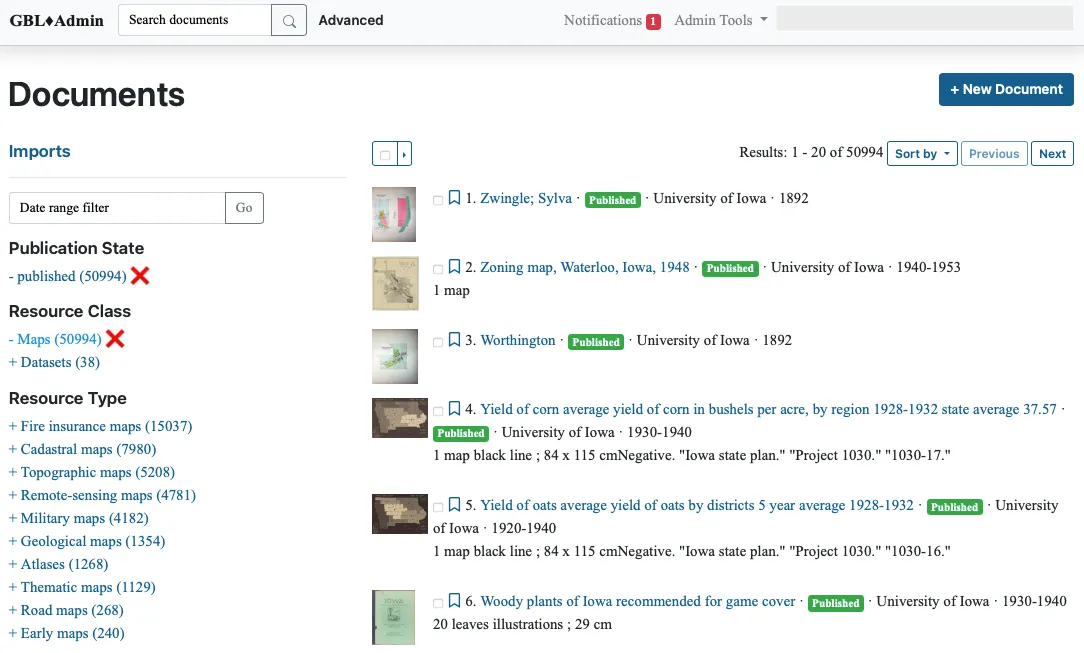
Task: Remove the Maps filter via red X
Action: 115,339
